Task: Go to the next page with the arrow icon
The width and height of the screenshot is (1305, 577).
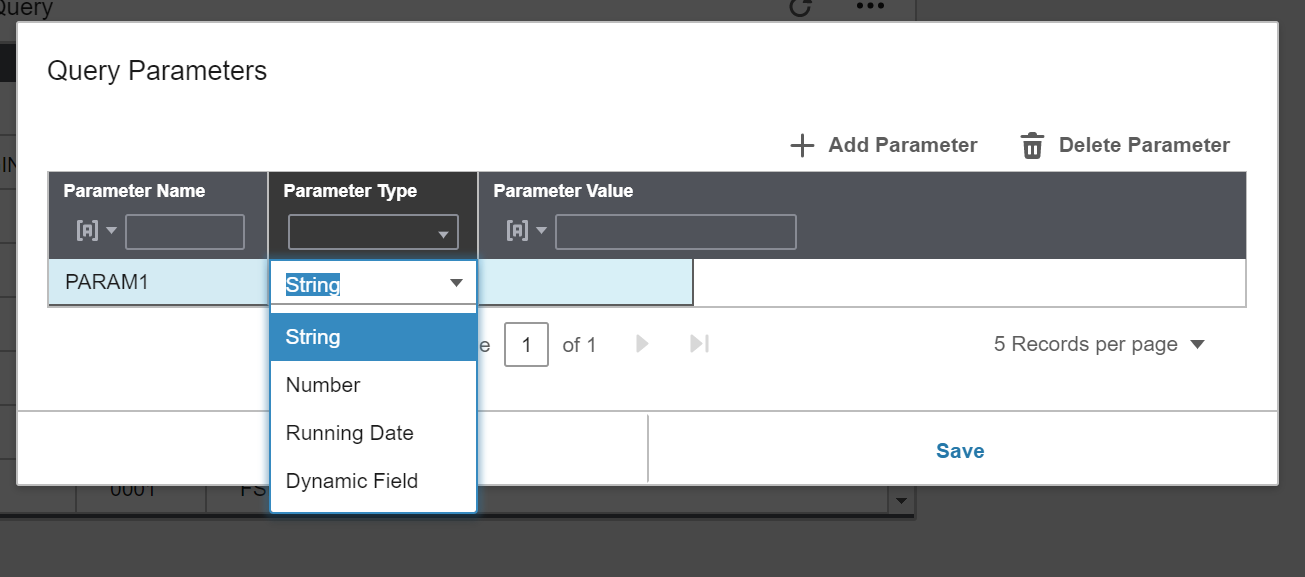Action: [x=640, y=344]
